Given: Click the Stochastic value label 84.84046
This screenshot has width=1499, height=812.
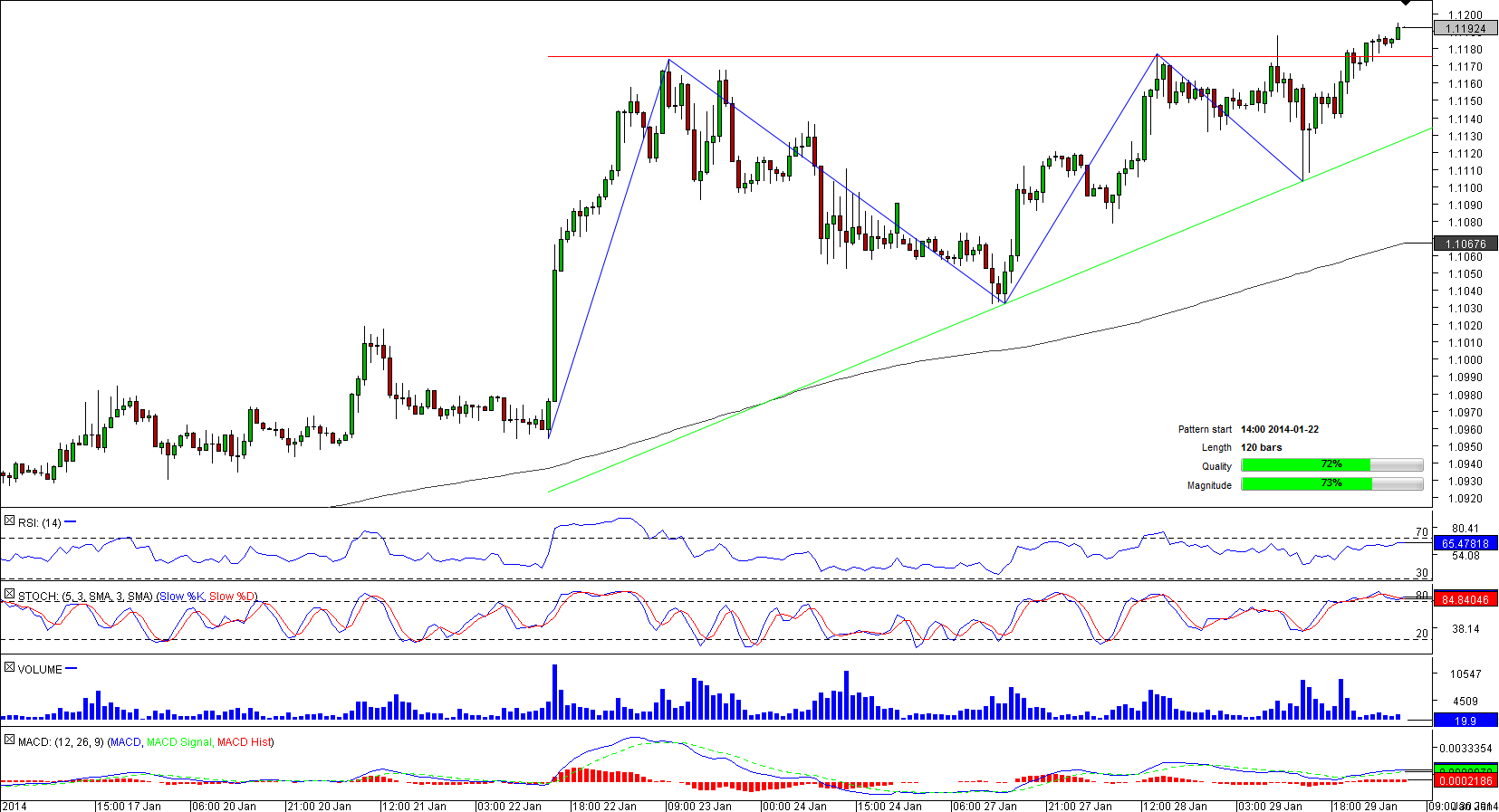Looking at the screenshot, I should click(x=1465, y=600).
